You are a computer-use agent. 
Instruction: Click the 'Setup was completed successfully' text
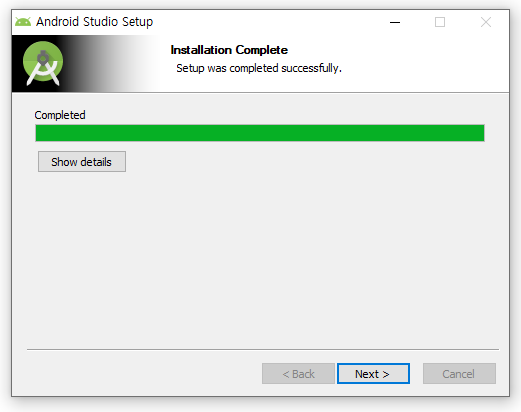click(x=259, y=68)
